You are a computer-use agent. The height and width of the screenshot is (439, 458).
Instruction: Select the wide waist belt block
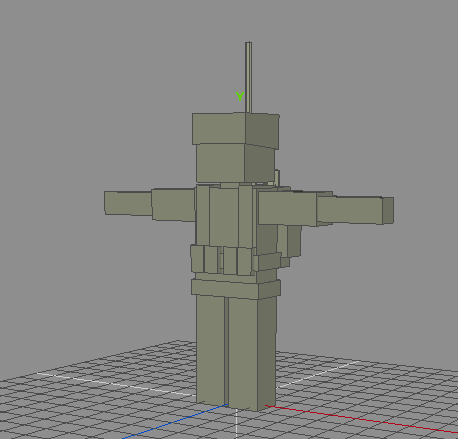coord(236,289)
